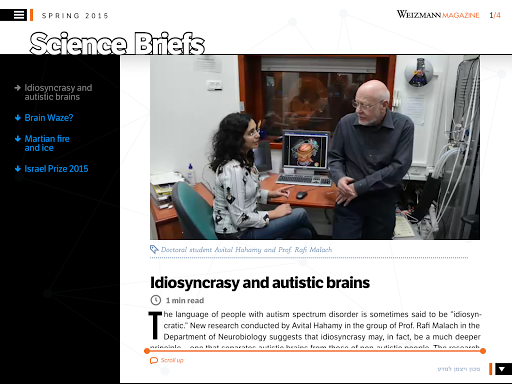Click the left handle of orange scroll bar
512x384 pixels.
click(x=147, y=351)
